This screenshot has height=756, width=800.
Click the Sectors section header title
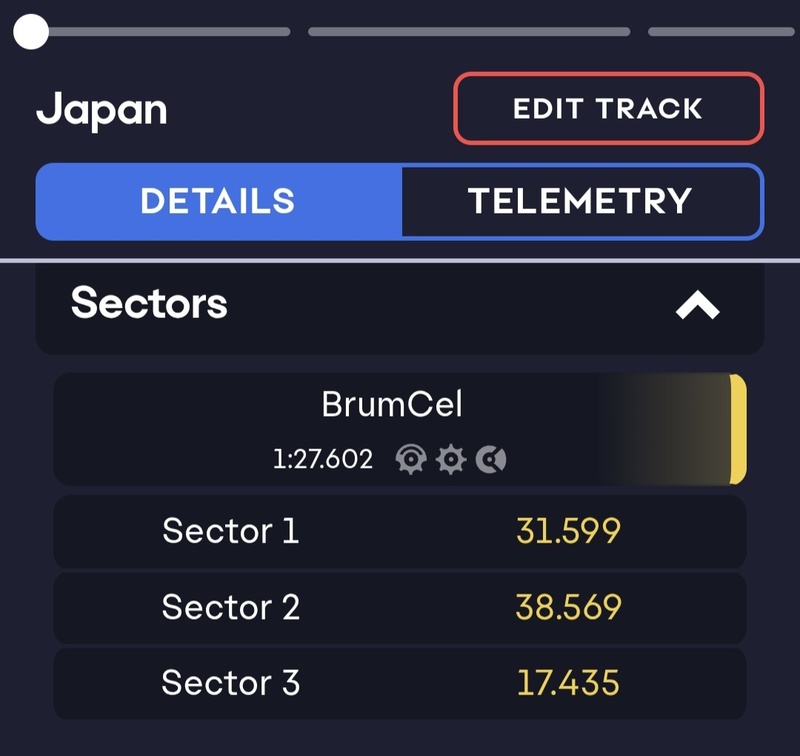[149, 303]
